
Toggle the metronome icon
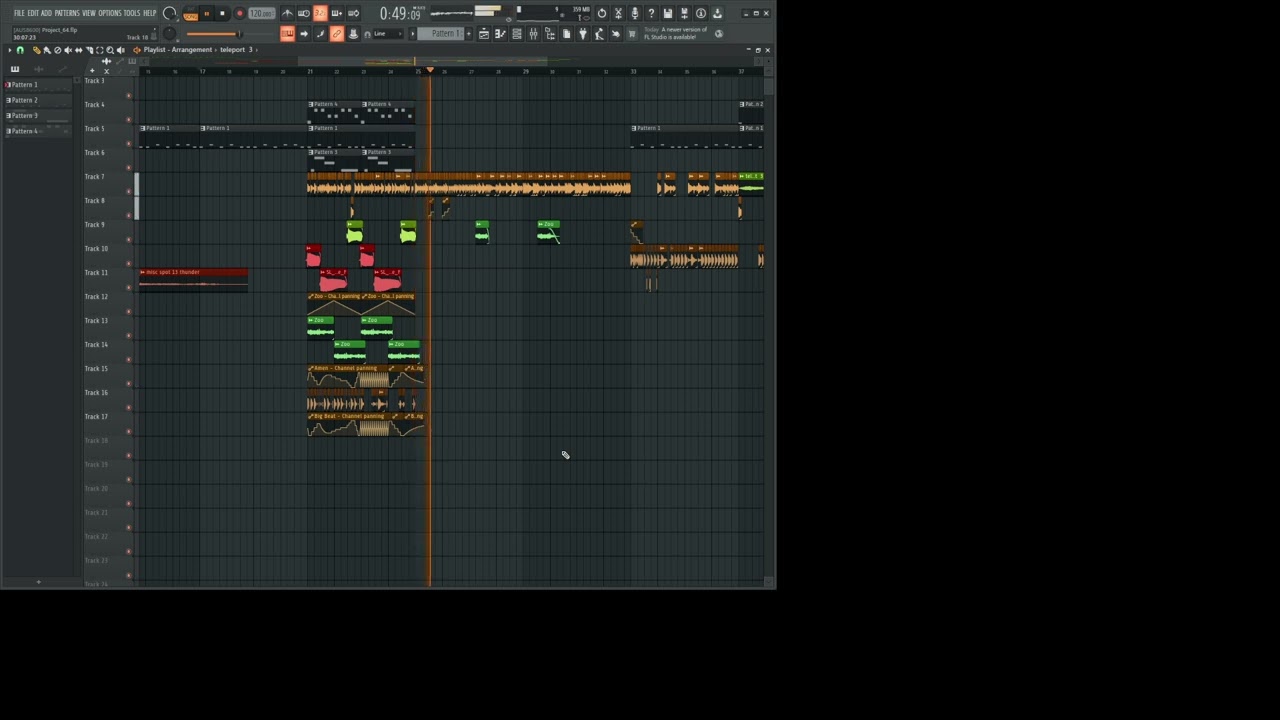coord(287,14)
